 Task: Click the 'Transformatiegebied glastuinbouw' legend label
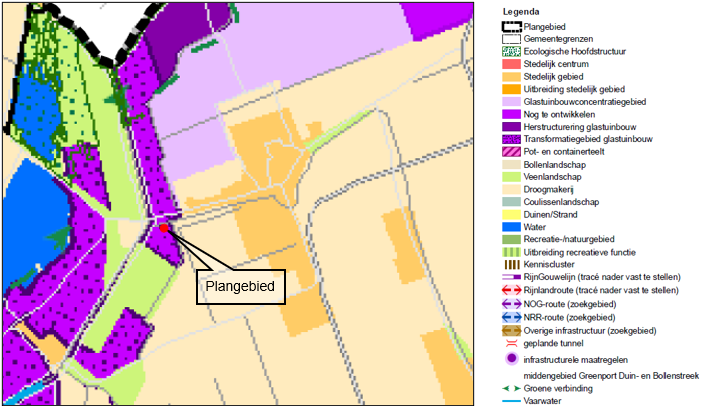(x=588, y=139)
